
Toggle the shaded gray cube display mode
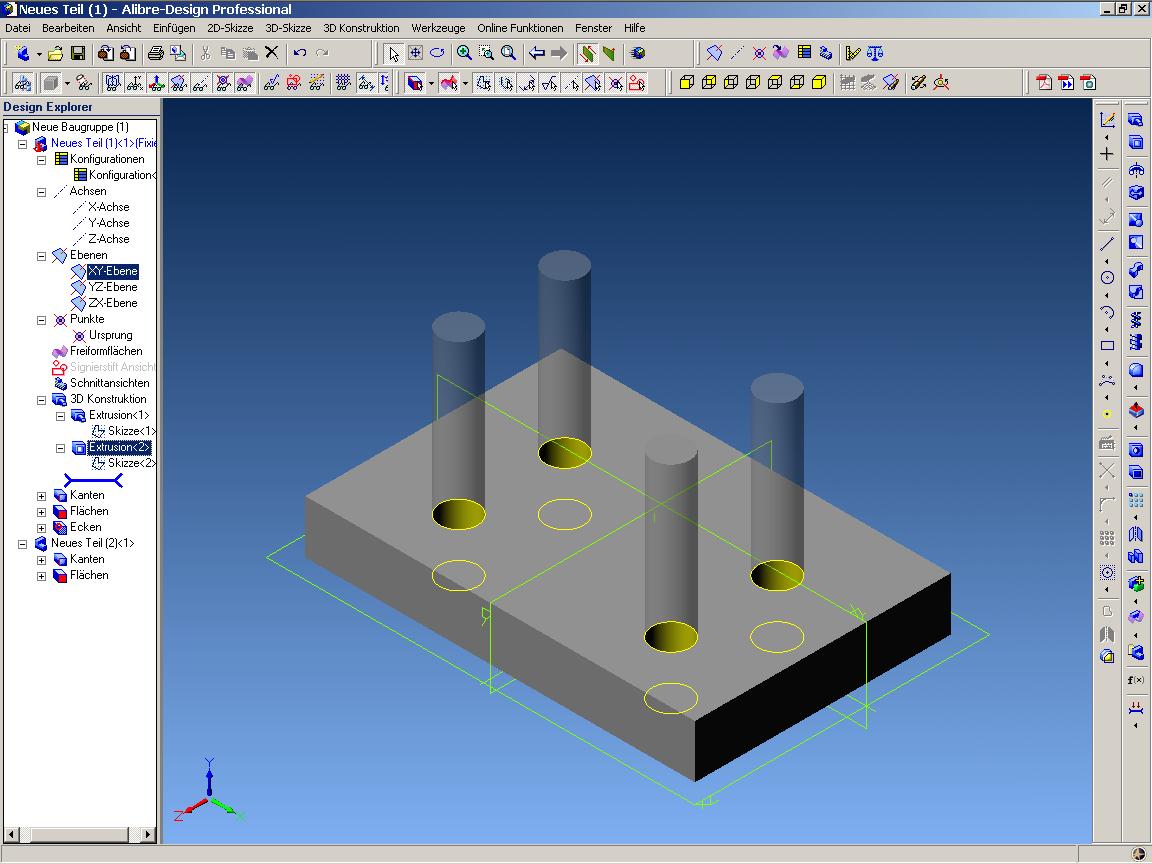(x=51, y=82)
